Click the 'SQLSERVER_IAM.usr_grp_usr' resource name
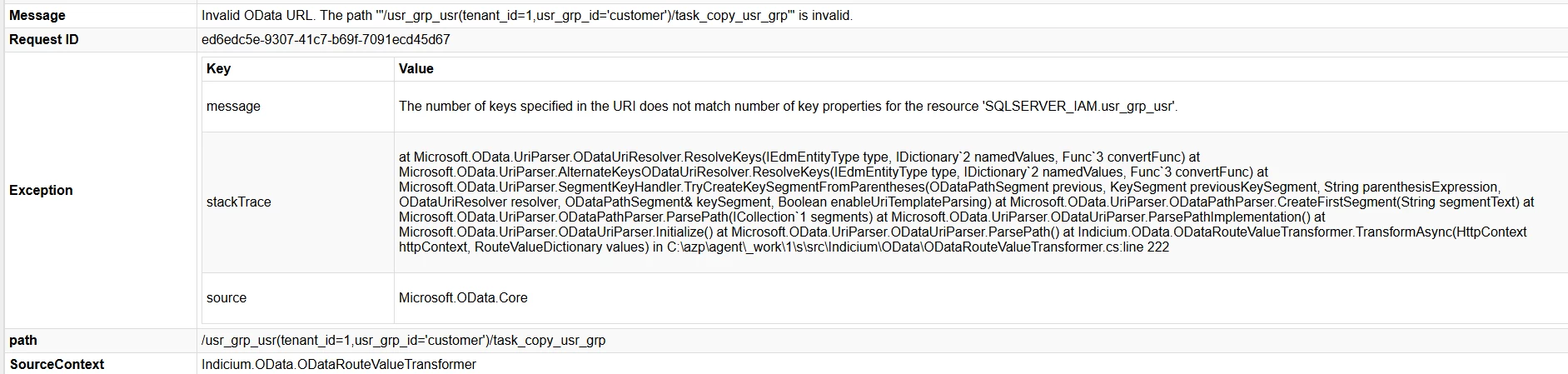 [x=1080, y=107]
